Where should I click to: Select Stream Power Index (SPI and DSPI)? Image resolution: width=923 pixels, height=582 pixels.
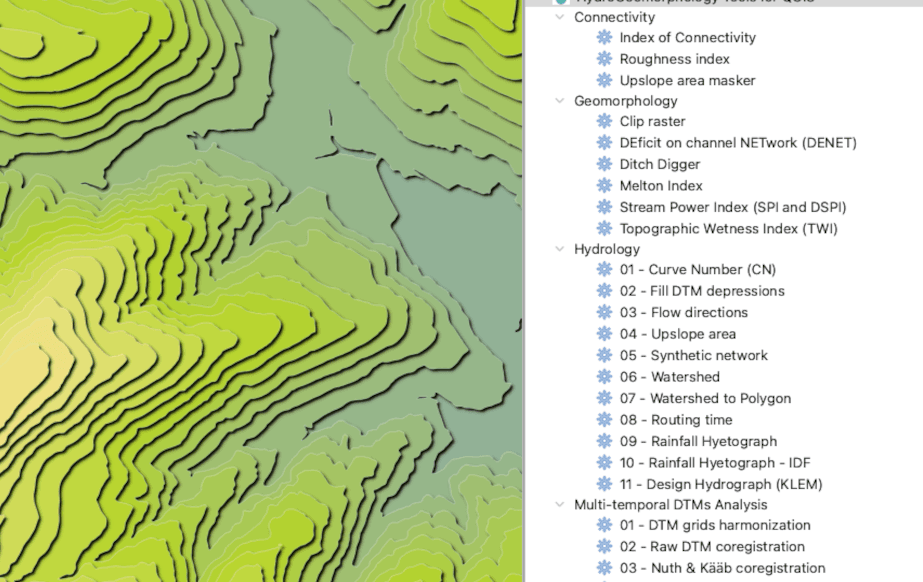(733, 207)
